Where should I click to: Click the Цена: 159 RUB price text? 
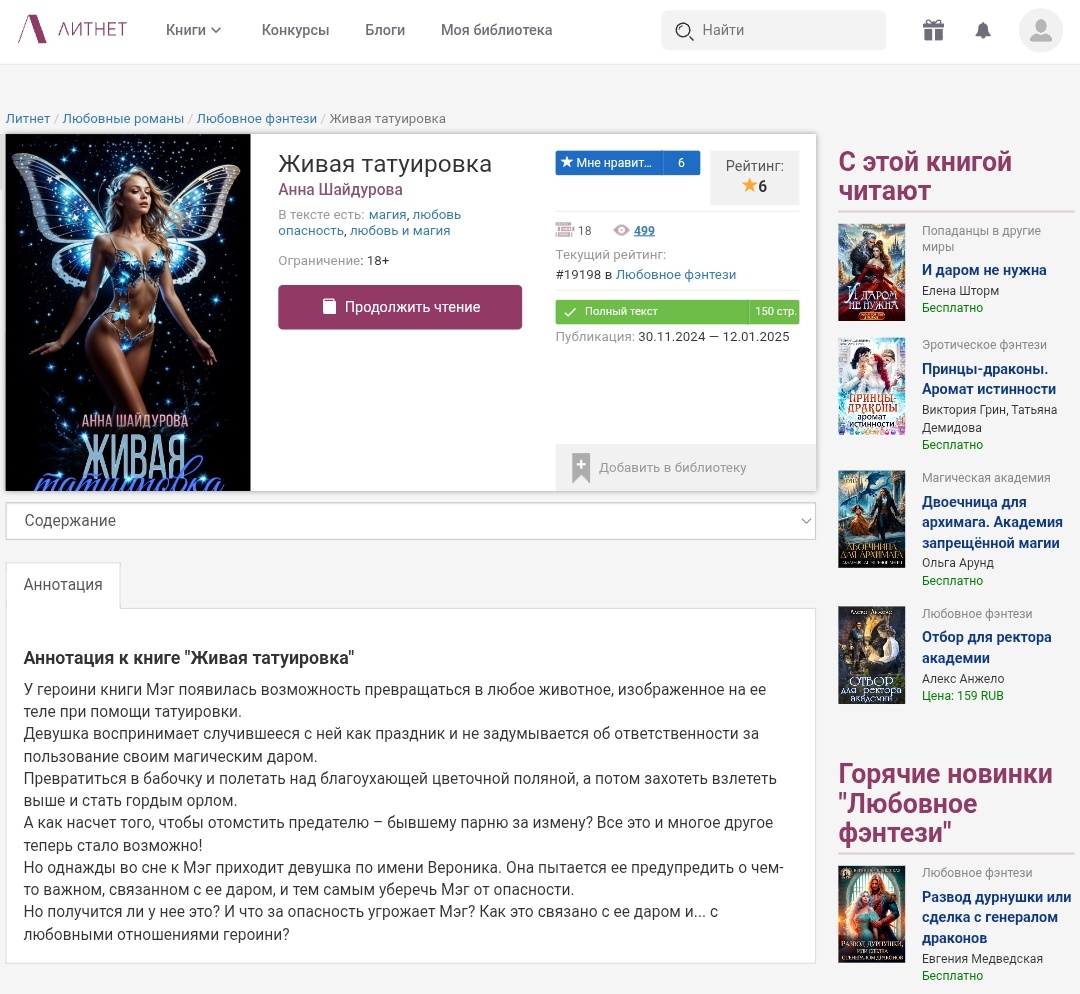963,696
